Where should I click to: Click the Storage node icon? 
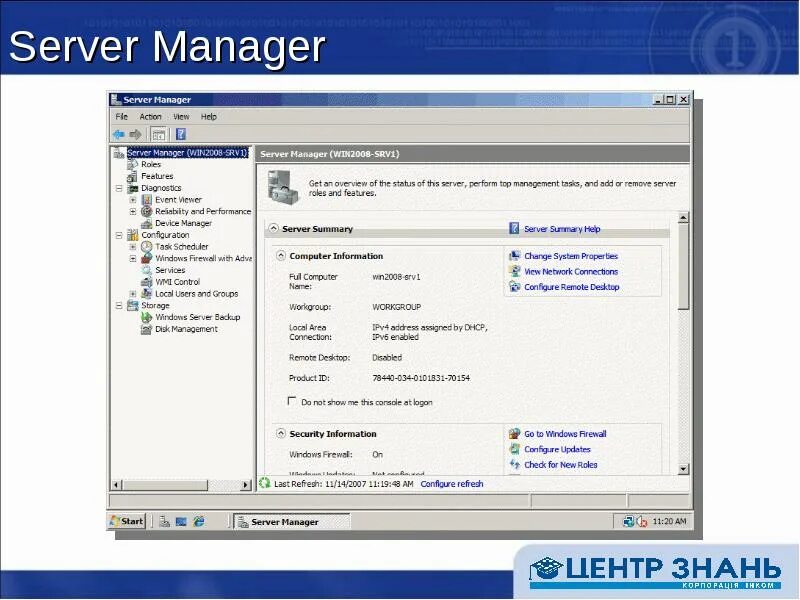[133, 306]
